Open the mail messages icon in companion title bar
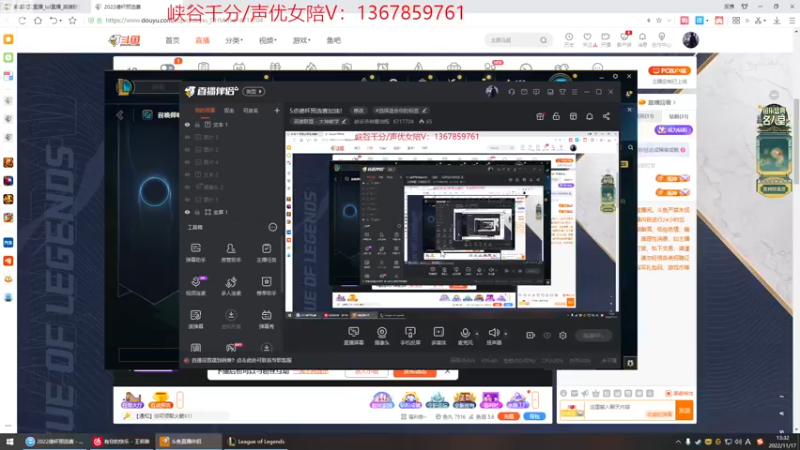The width and height of the screenshot is (800, 450). tap(524, 92)
